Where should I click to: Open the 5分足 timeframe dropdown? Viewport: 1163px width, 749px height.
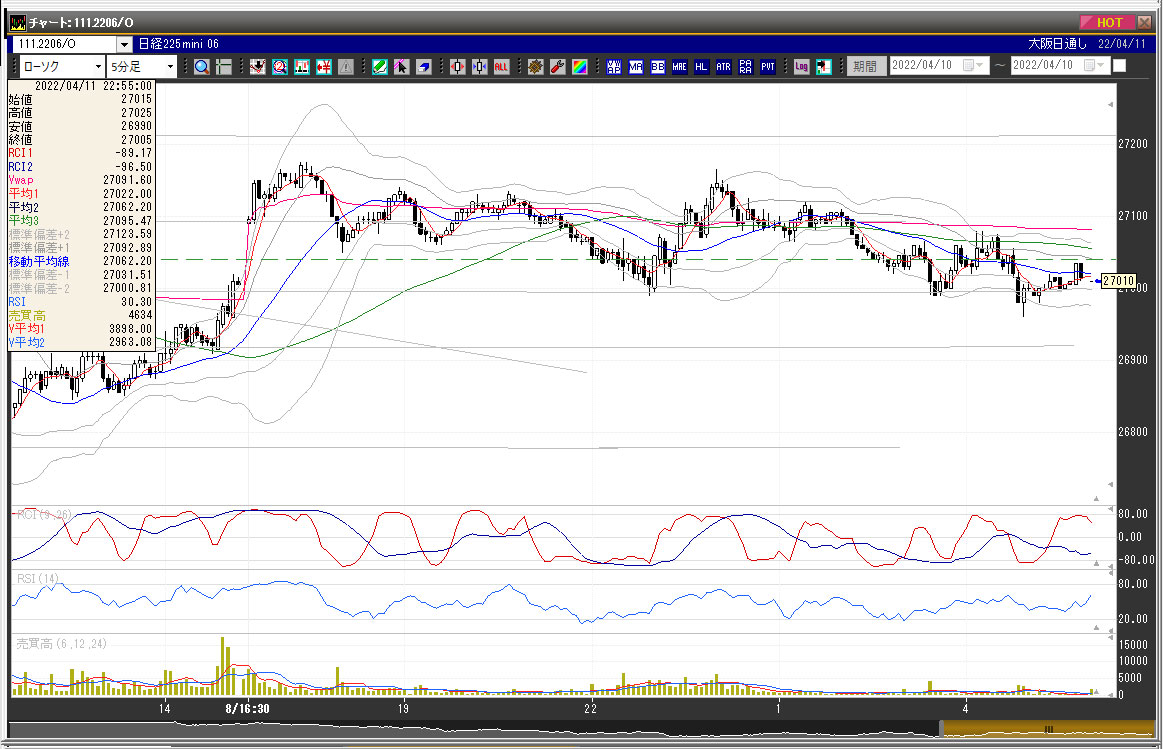pos(170,67)
